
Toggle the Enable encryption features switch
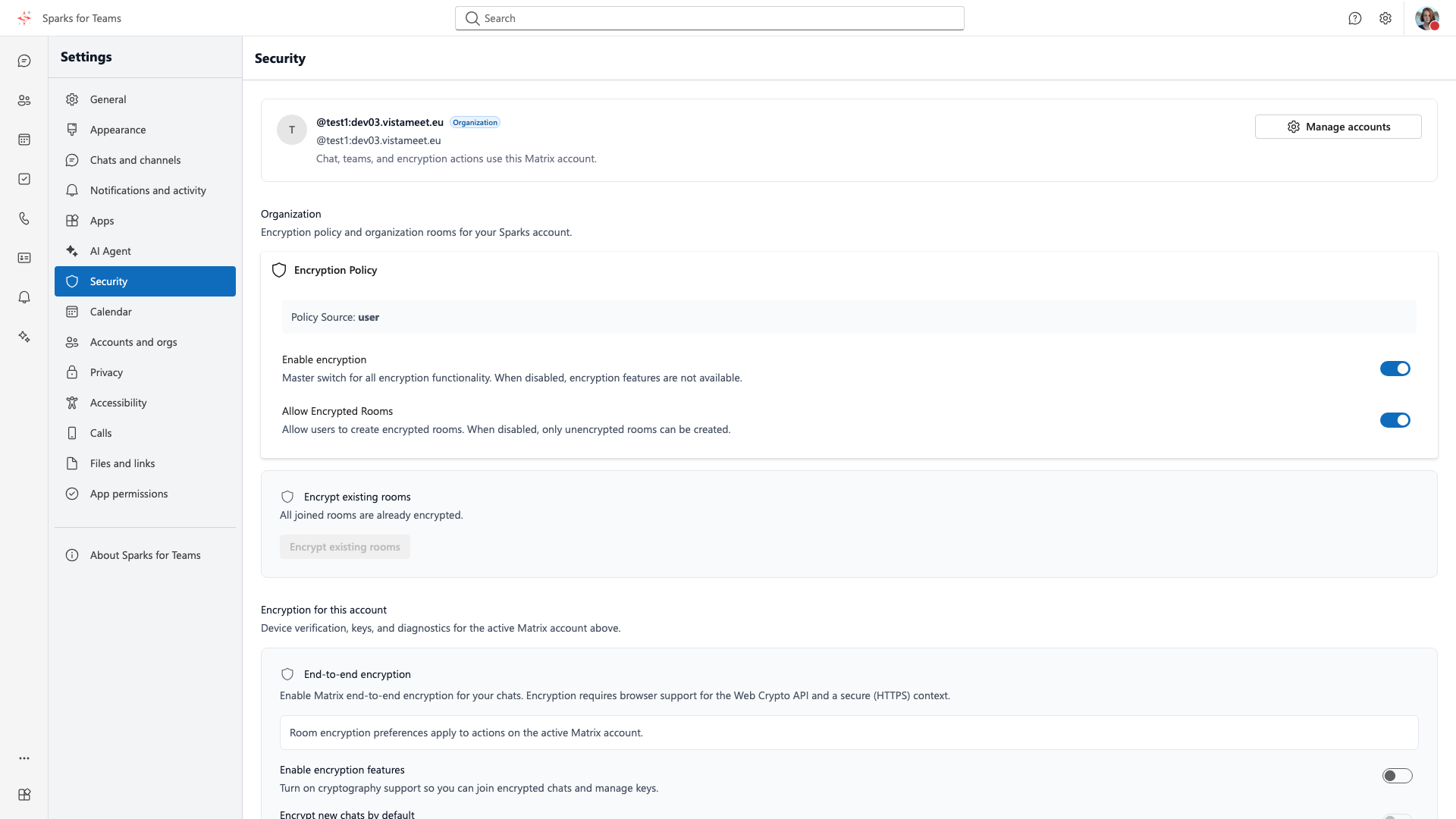[1397, 776]
